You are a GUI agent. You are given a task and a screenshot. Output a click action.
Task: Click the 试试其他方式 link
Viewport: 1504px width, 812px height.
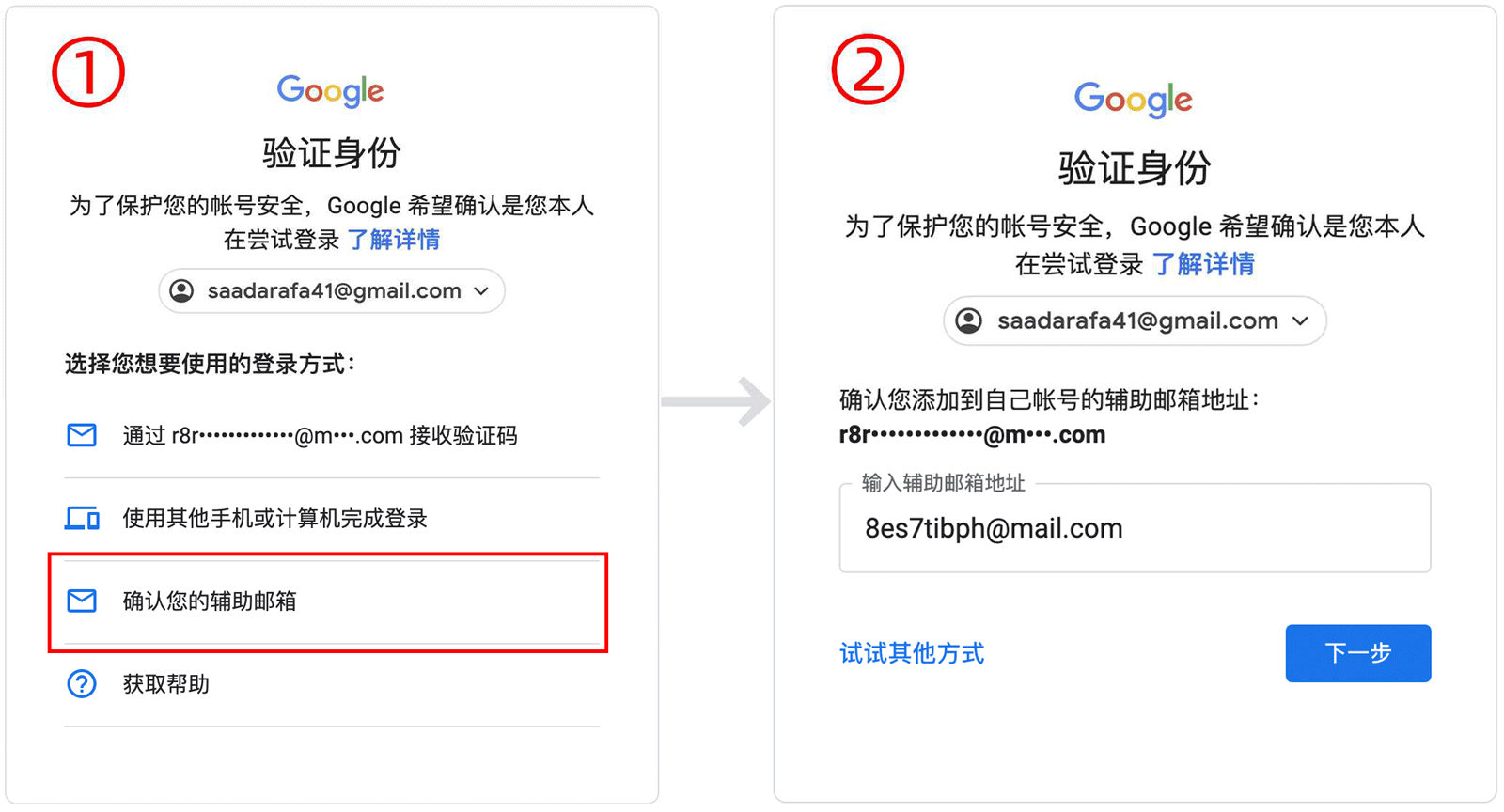(912, 653)
